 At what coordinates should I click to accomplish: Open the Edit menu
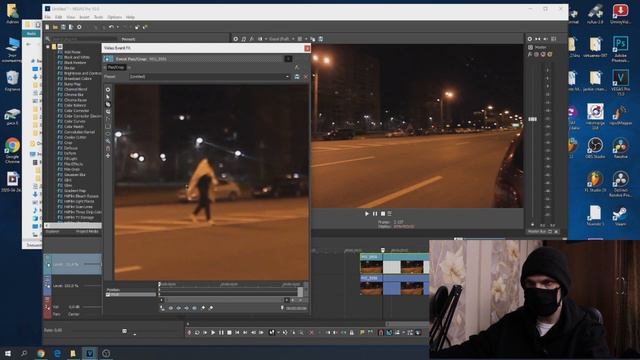[x=58, y=17]
